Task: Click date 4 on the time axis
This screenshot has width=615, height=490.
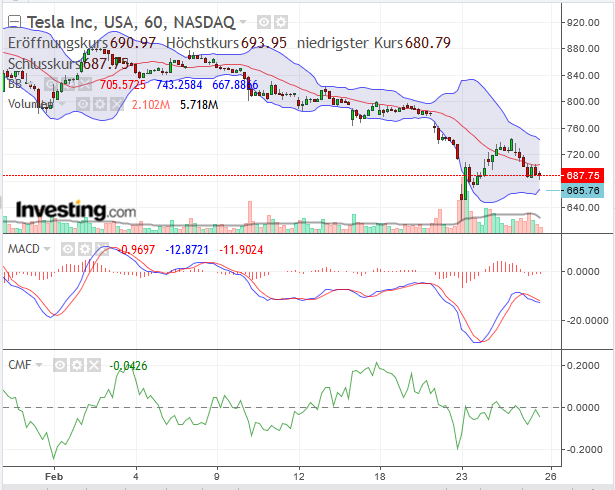Action: coord(136,477)
